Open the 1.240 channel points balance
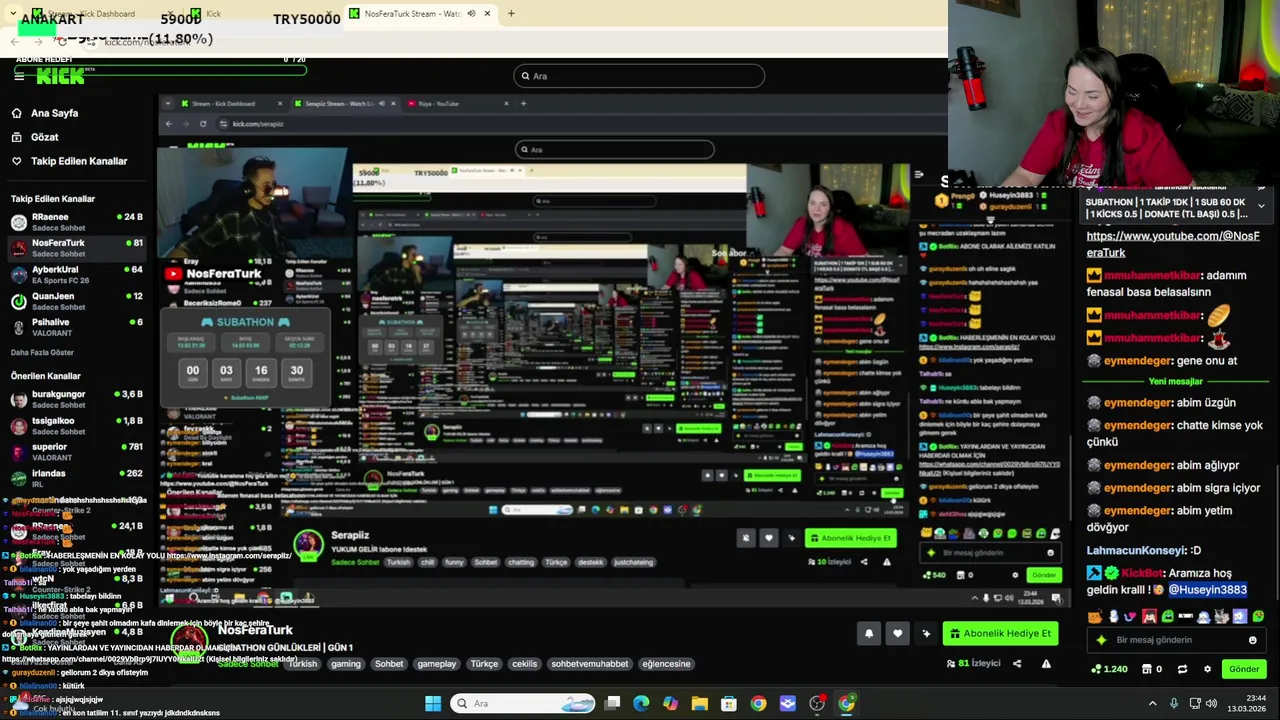The height and width of the screenshot is (720, 1280). tap(1109, 669)
